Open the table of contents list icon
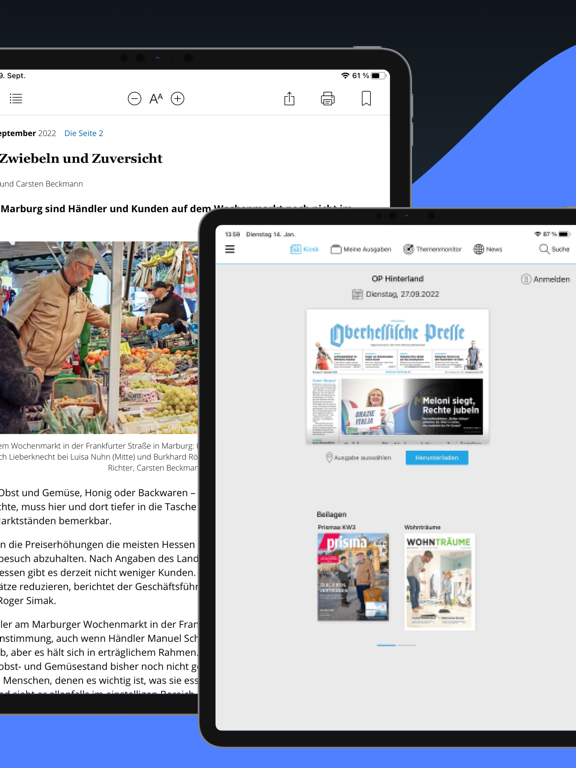This screenshot has width=576, height=768. pos(16,98)
